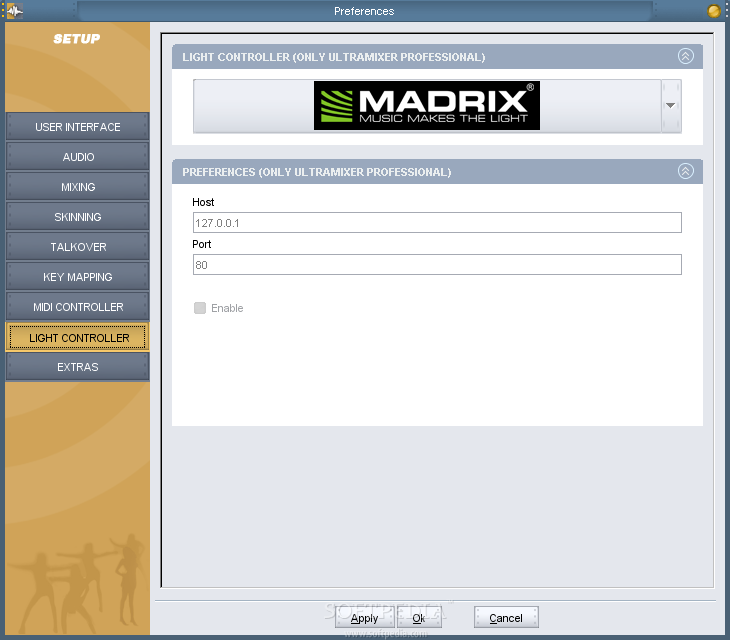Click the MADRIX logo selection

[426, 106]
